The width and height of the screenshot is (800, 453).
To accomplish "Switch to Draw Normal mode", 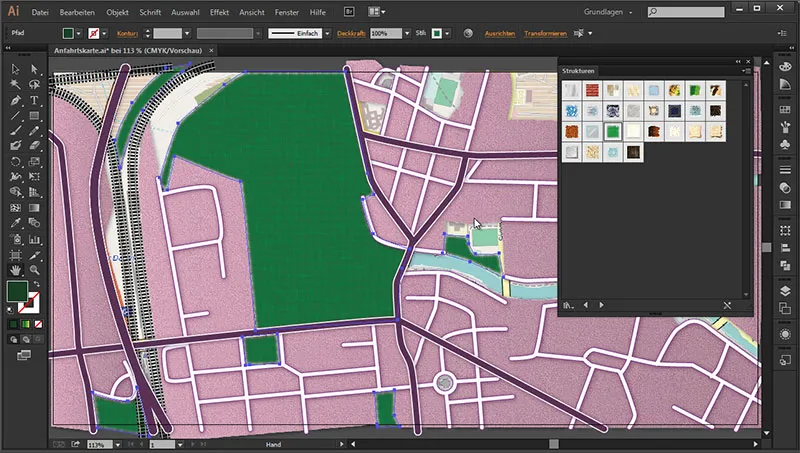I will pos(13,339).
